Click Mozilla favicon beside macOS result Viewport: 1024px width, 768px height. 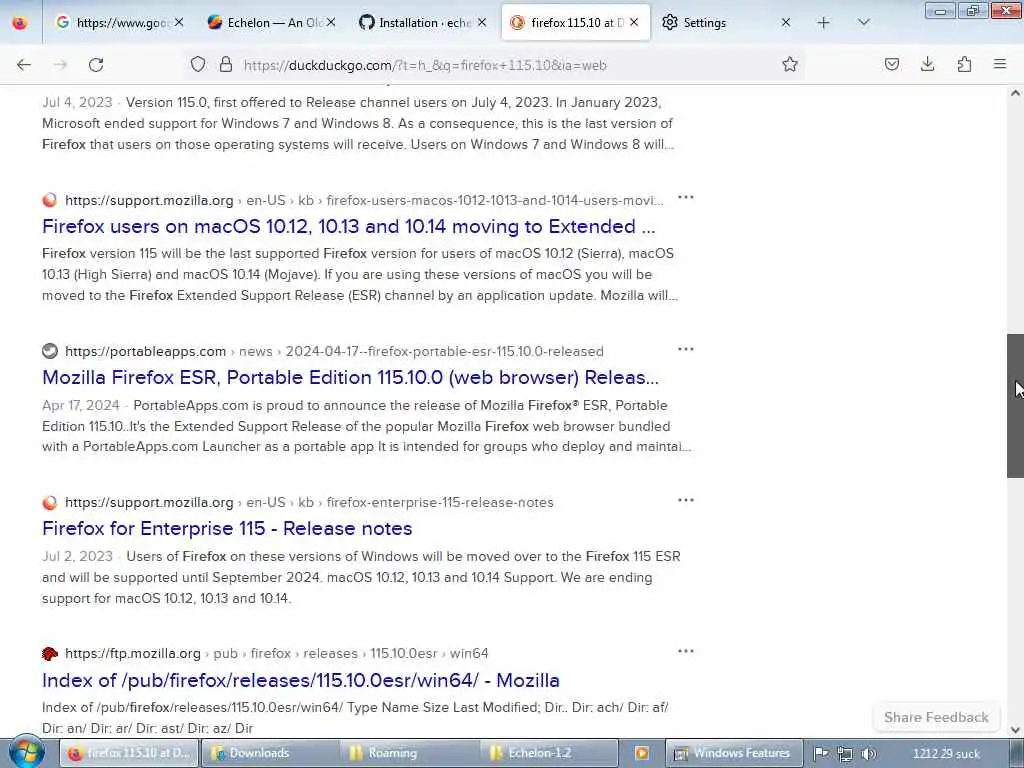tap(50, 200)
